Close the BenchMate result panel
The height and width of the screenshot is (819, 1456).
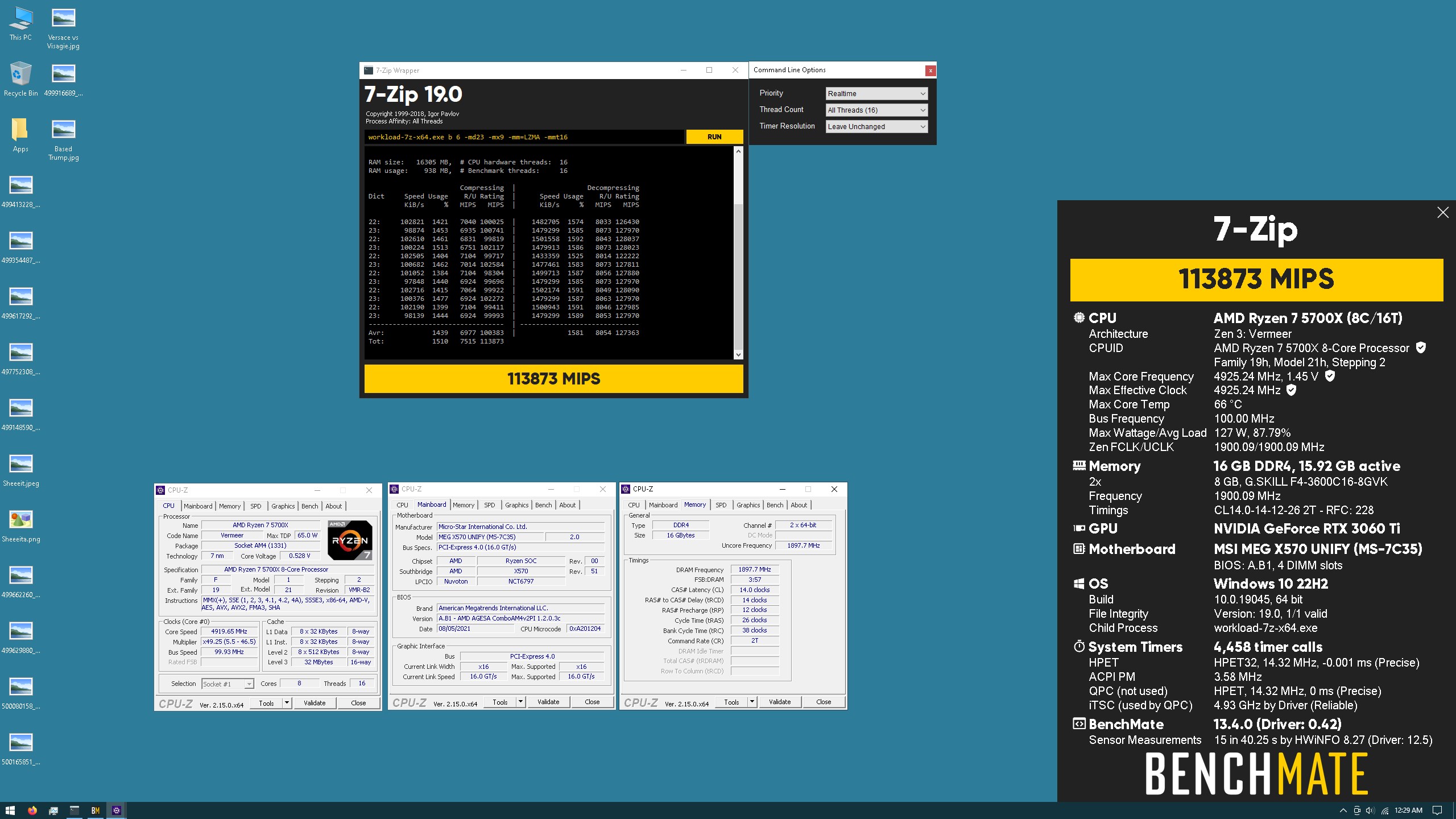[1443, 212]
